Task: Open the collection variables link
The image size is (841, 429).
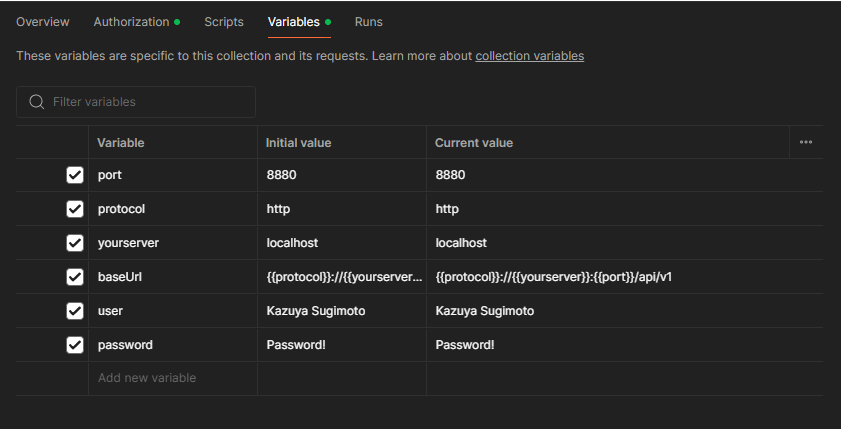Action: [529, 56]
